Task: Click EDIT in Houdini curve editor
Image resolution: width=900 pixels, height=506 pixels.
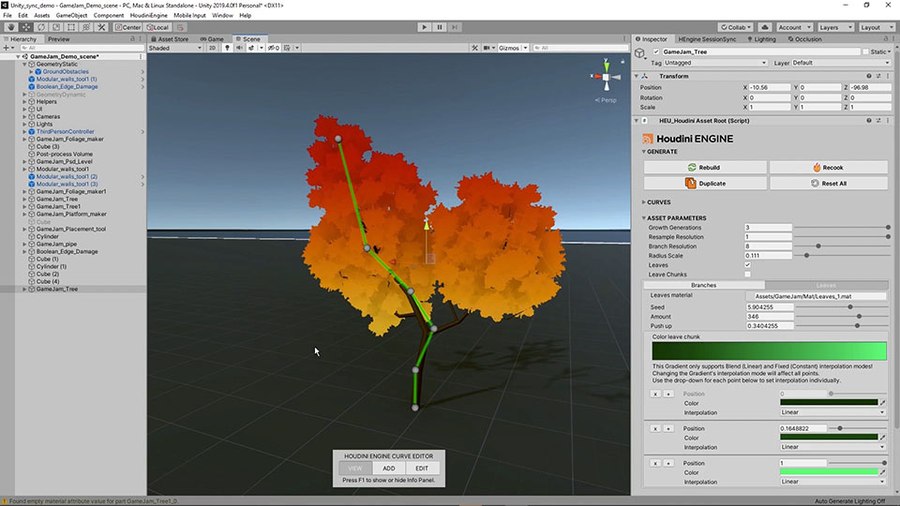Action: pyautogui.click(x=422, y=468)
